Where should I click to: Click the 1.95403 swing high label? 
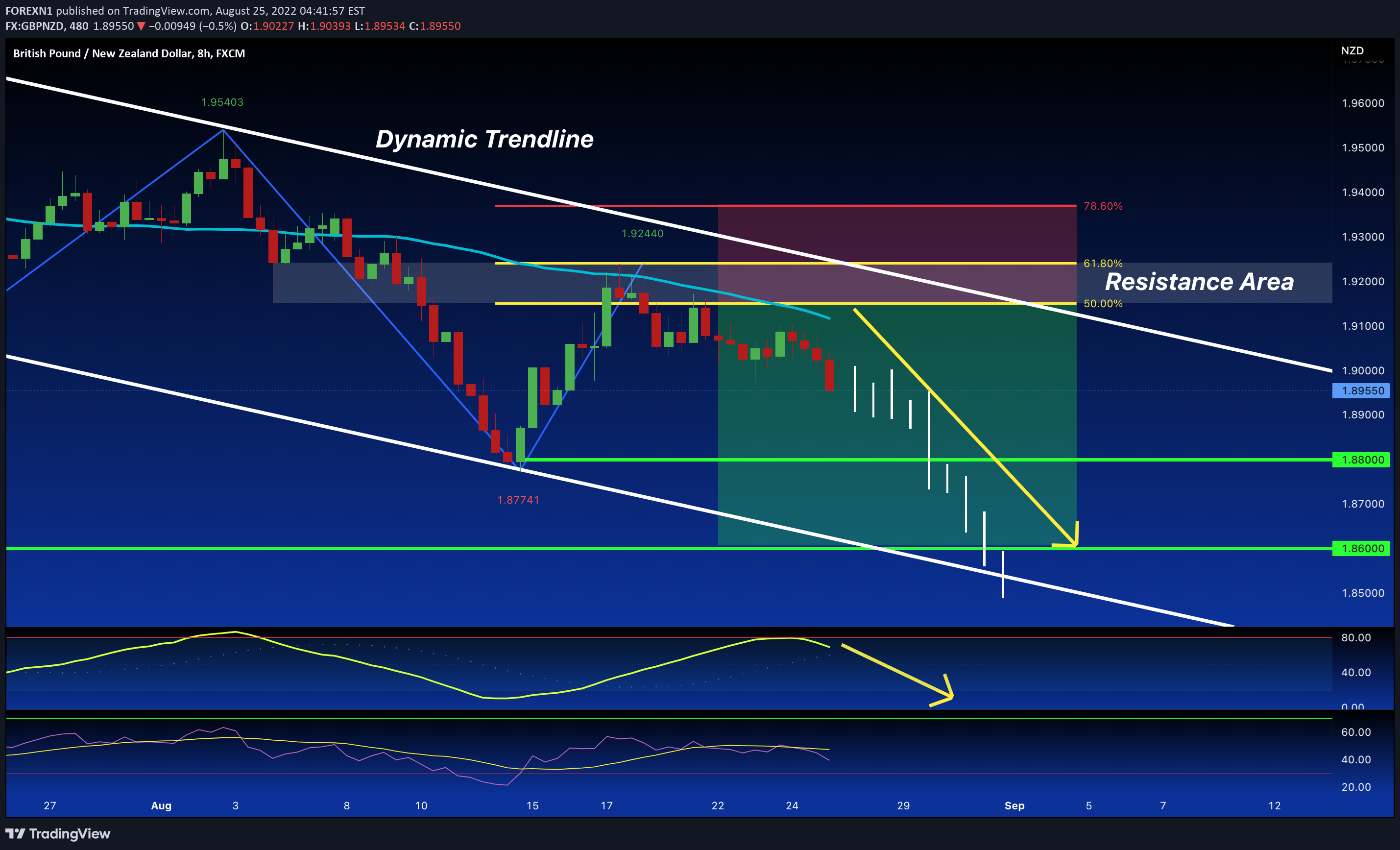tap(222, 102)
